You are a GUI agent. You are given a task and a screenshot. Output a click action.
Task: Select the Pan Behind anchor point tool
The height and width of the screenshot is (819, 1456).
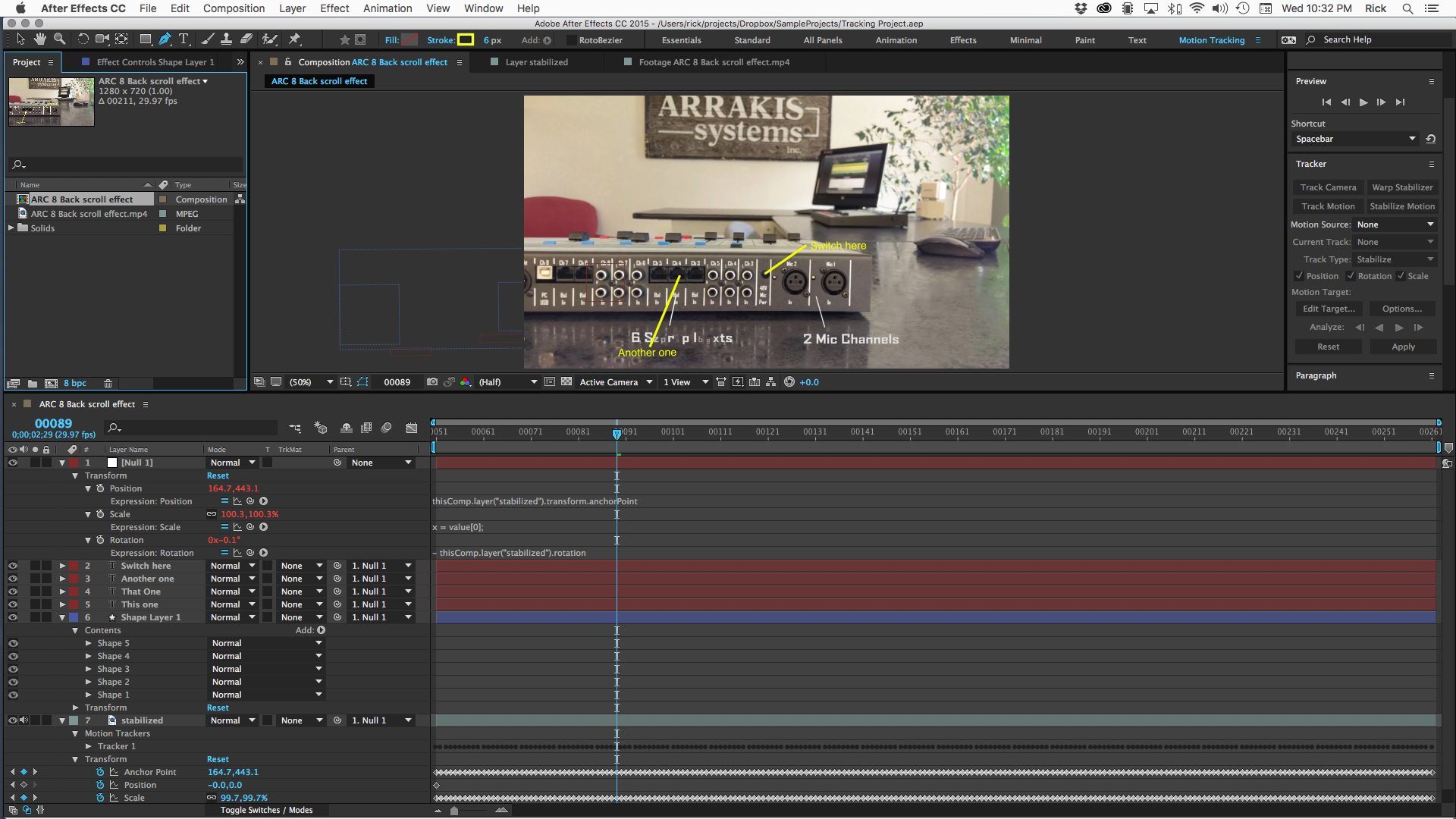click(x=122, y=39)
